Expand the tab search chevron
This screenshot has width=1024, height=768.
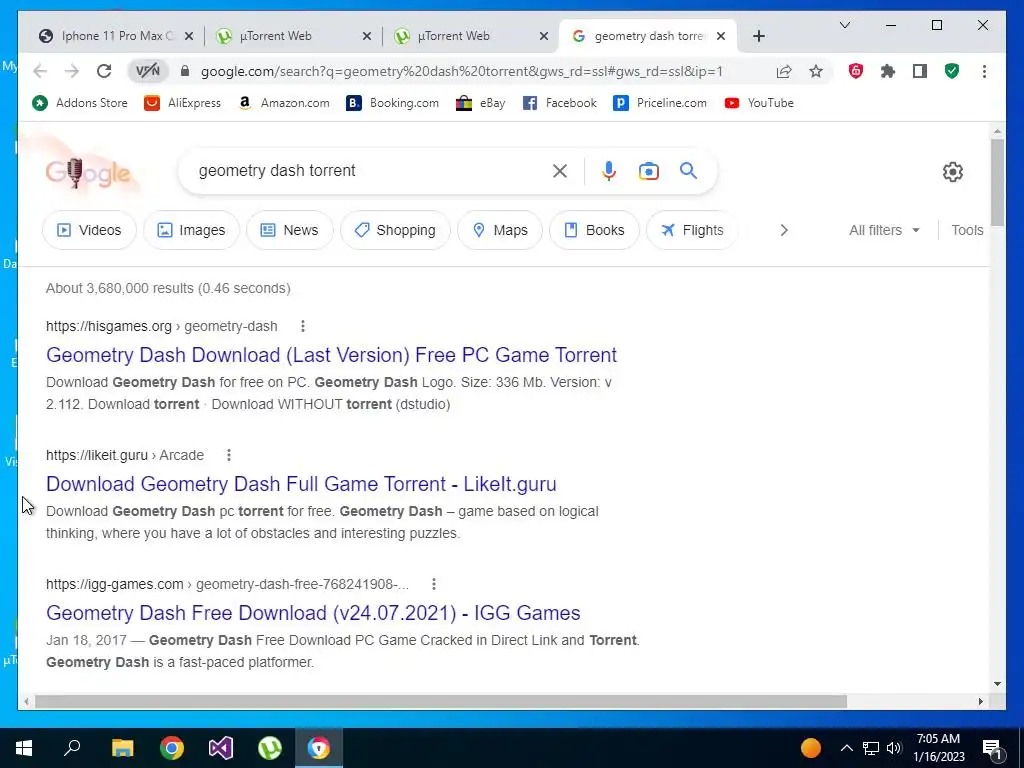pos(844,25)
